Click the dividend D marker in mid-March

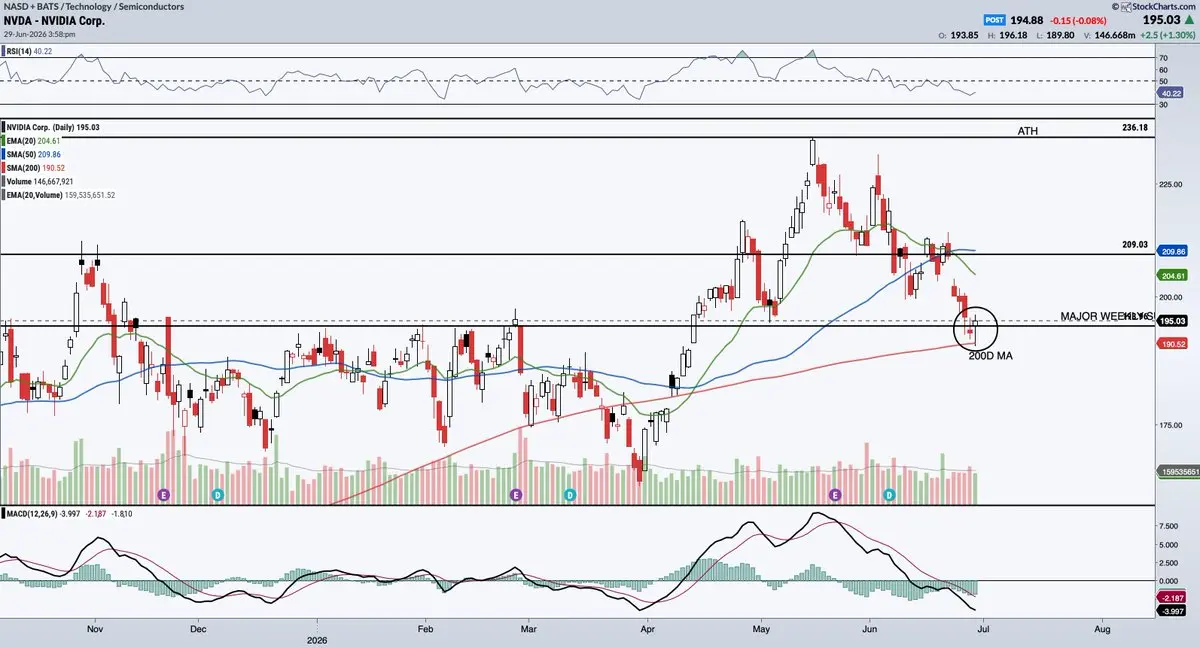click(x=570, y=495)
